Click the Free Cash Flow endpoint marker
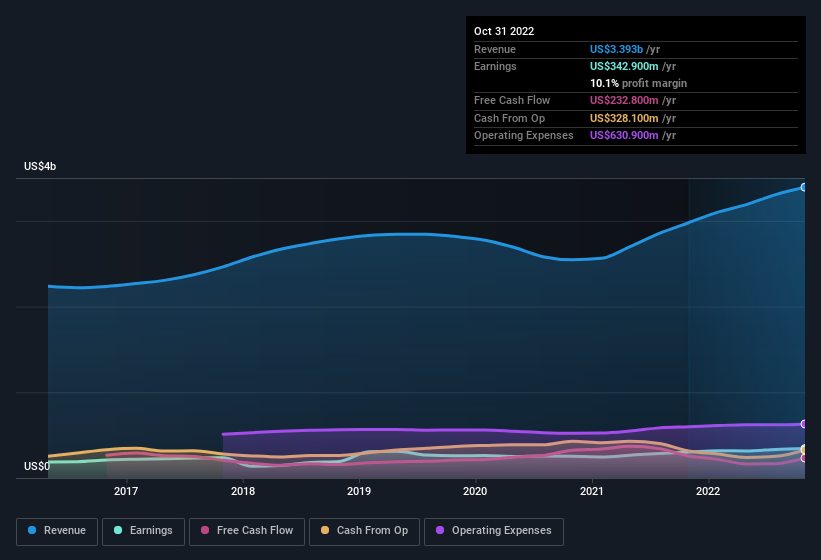 tap(804, 458)
